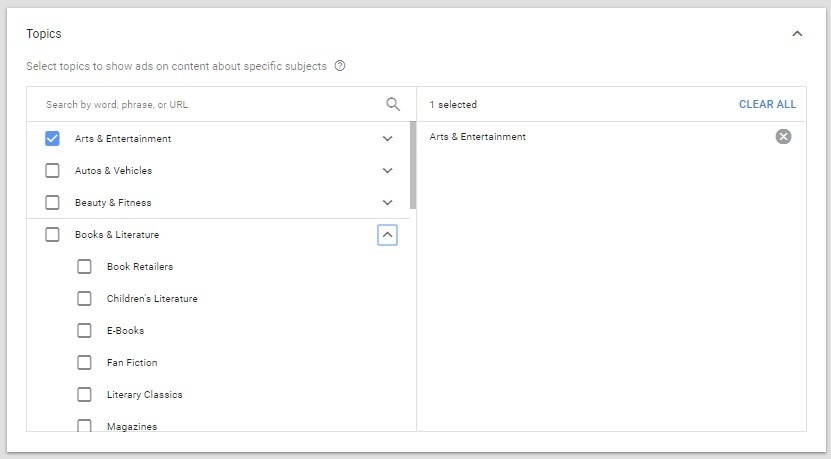
Task: Expand the Autos & Vehicles category
Action: 387,171
